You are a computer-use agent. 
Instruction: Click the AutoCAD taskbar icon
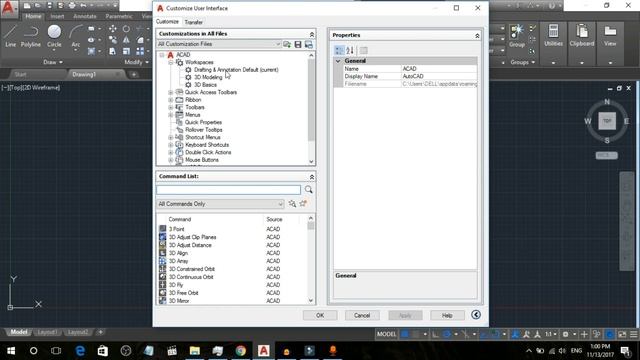(x=264, y=351)
